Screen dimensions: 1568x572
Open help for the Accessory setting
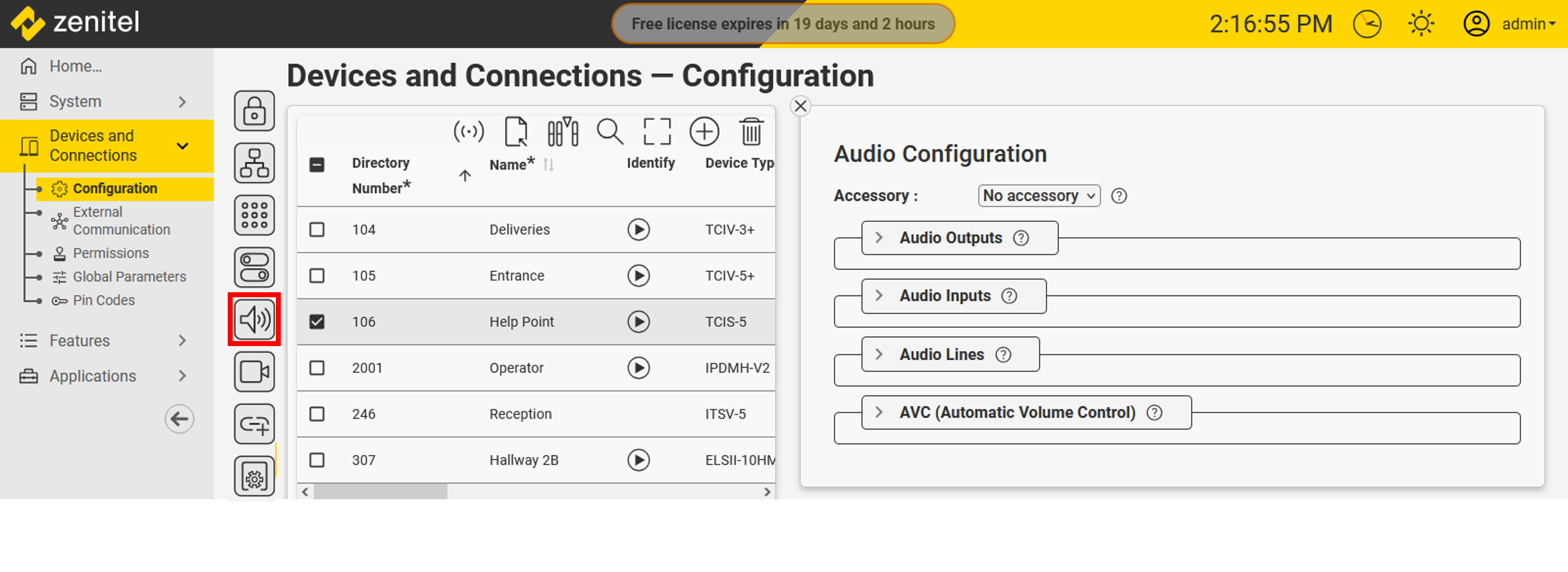pyautogui.click(x=1119, y=196)
